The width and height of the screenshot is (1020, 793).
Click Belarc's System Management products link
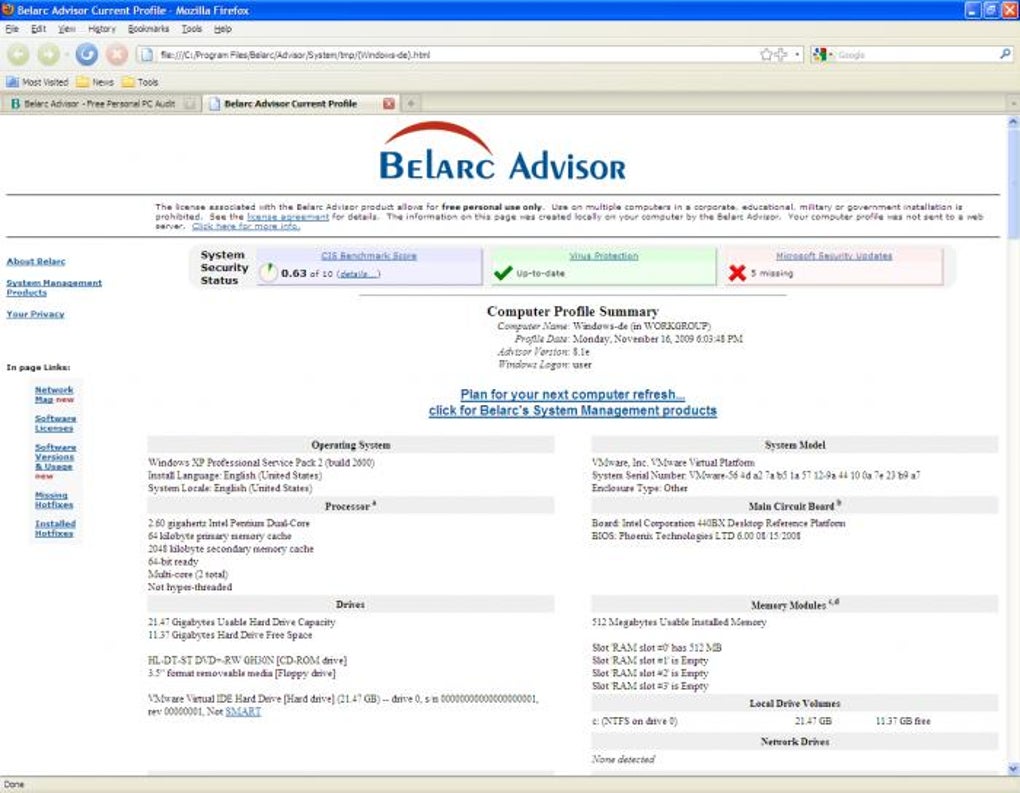click(x=572, y=411)
